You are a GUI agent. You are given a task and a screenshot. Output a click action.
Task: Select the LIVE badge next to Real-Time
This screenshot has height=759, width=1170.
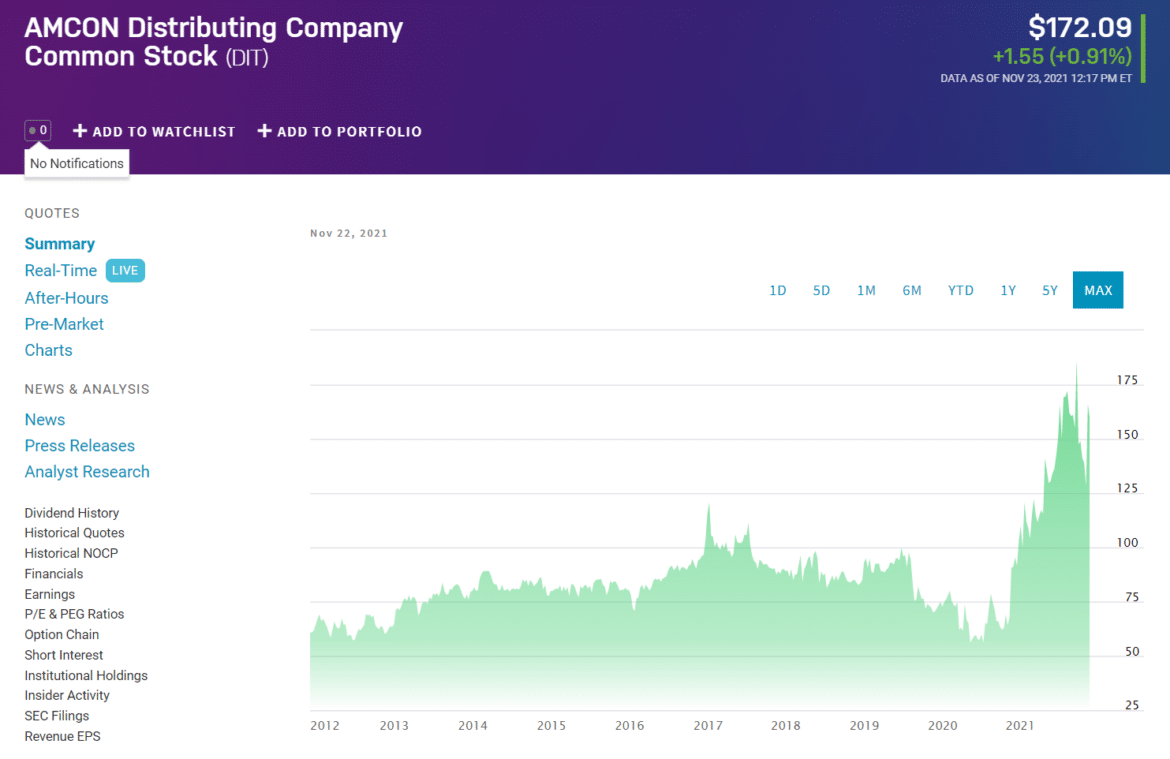[x=125, y=270]
